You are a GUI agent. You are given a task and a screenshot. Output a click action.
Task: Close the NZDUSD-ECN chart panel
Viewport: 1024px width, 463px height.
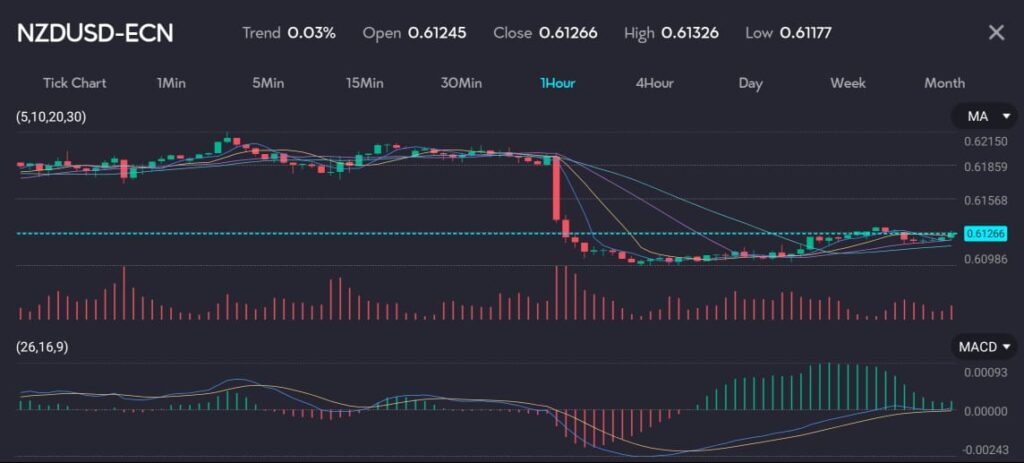996,33
